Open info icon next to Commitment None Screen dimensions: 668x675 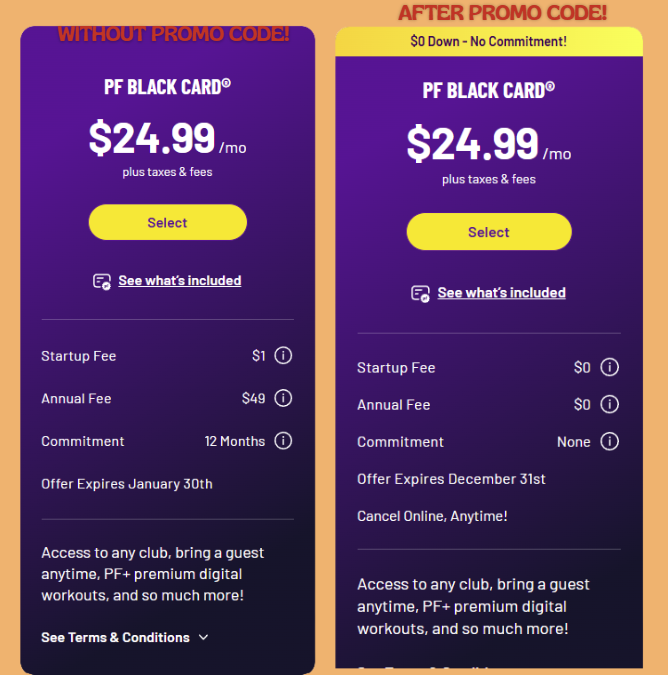tap(610, 441)
